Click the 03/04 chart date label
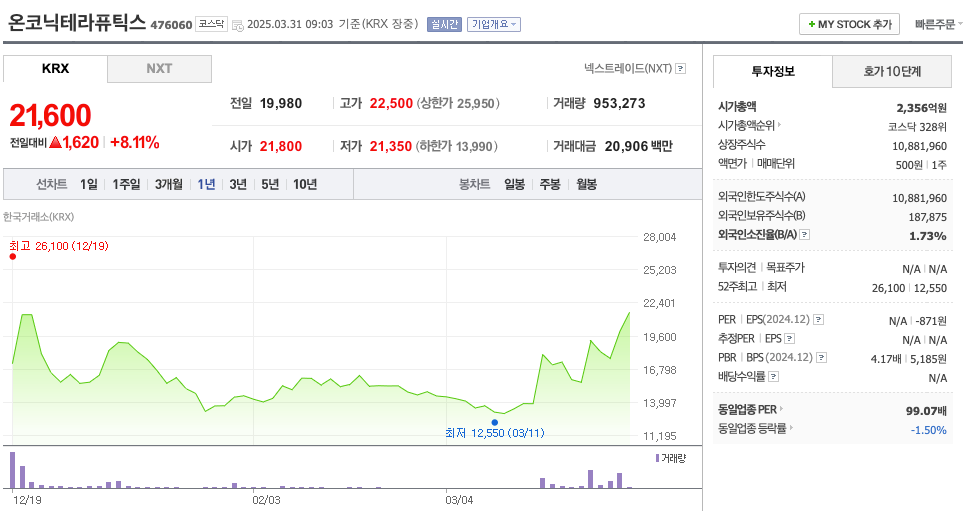The height and width of the screenshot is (511, 967). [x=459, y=500]
